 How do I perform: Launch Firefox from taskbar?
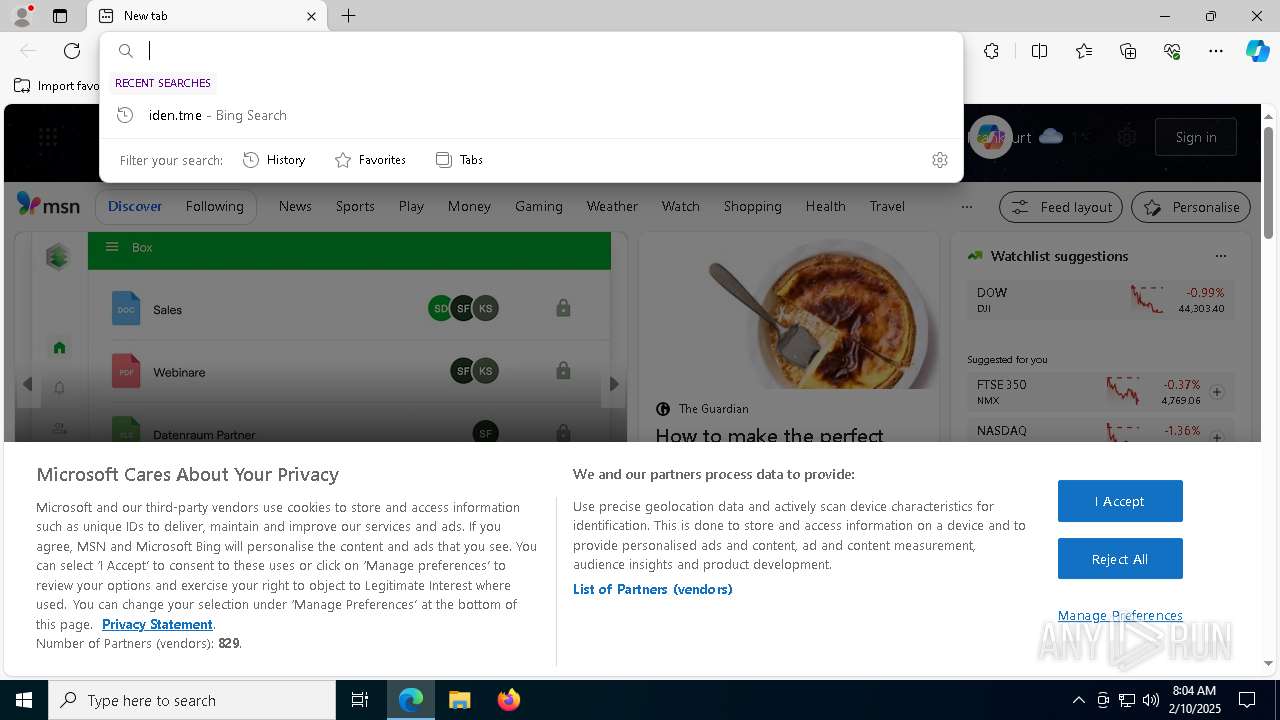coord(509,700)
